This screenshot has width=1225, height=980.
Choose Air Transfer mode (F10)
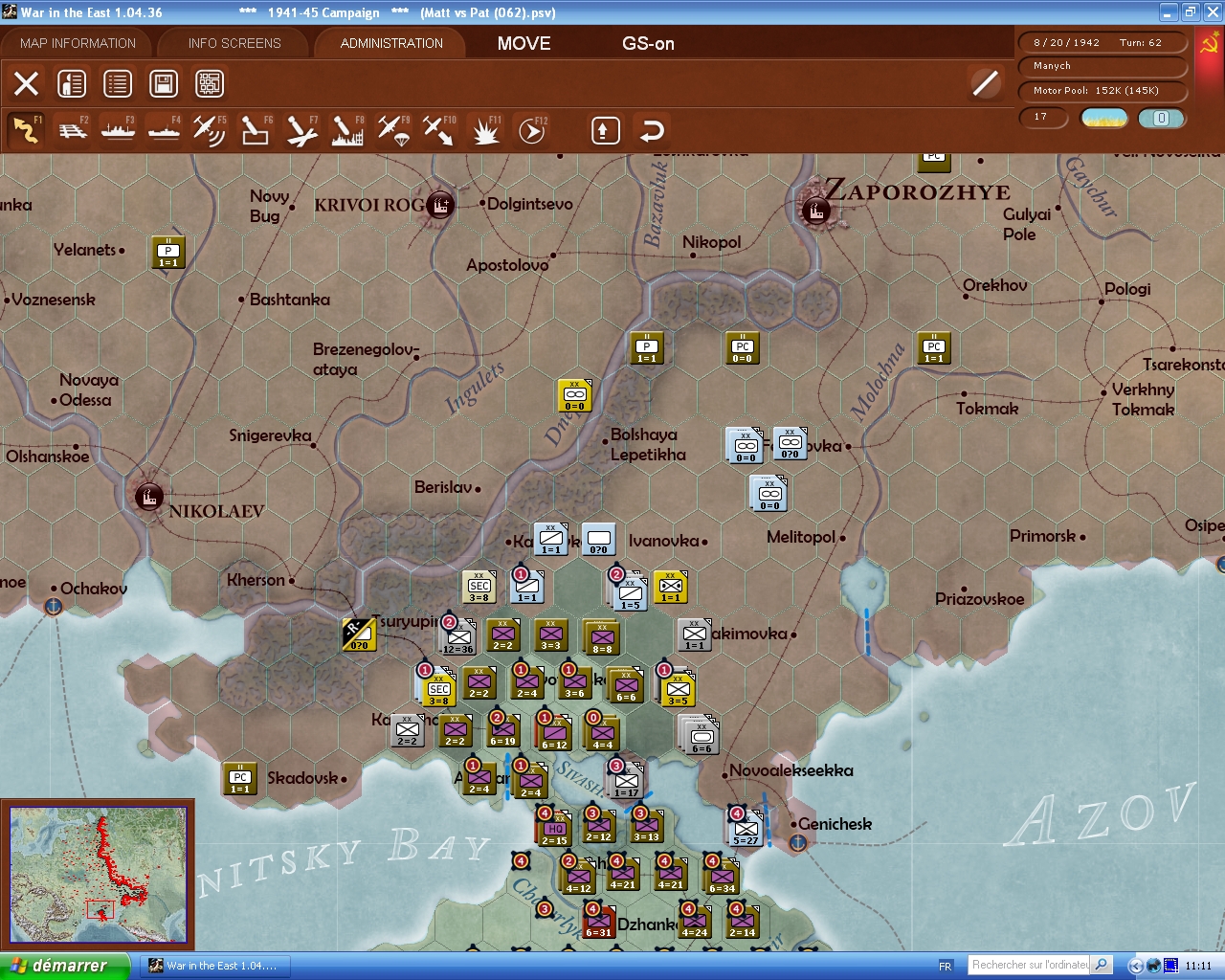tap(439, 130)
